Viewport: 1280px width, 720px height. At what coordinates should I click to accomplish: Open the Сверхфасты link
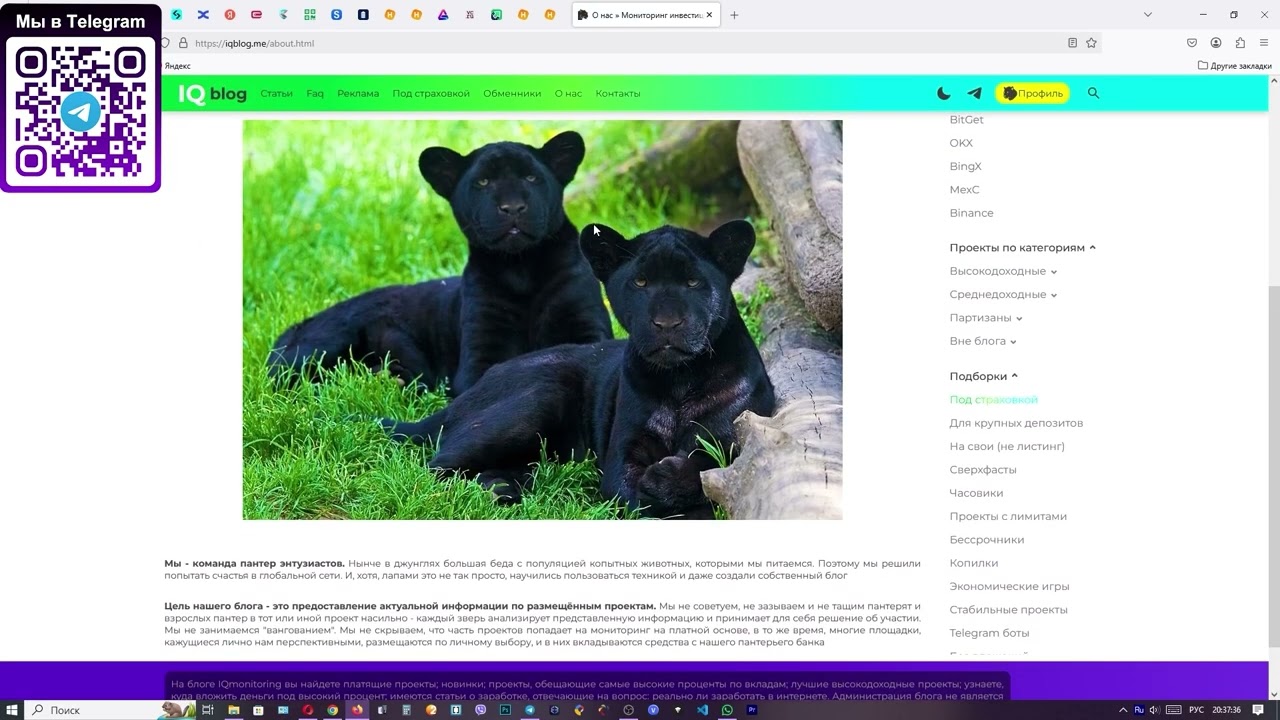[x=983, y=469]
